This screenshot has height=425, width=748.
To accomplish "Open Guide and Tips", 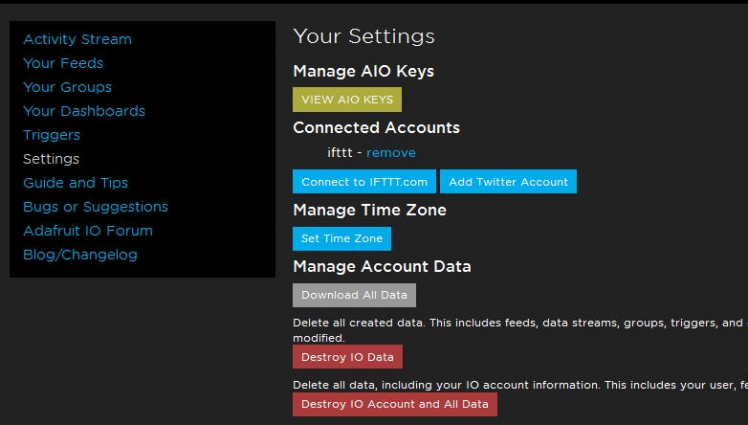I will (75, 183).
